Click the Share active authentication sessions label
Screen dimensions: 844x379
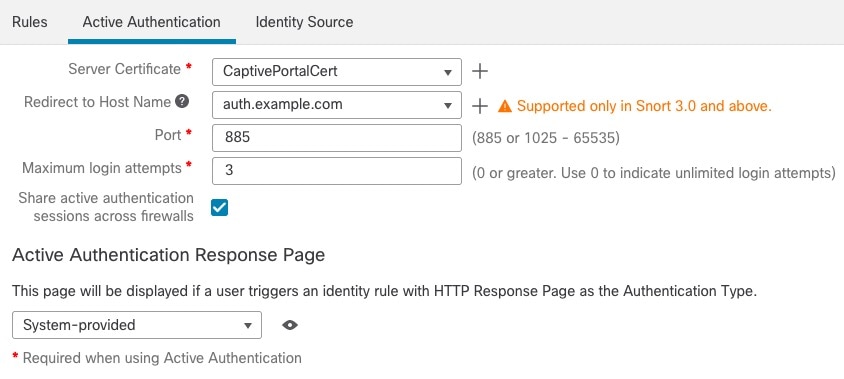coord(106,207)
